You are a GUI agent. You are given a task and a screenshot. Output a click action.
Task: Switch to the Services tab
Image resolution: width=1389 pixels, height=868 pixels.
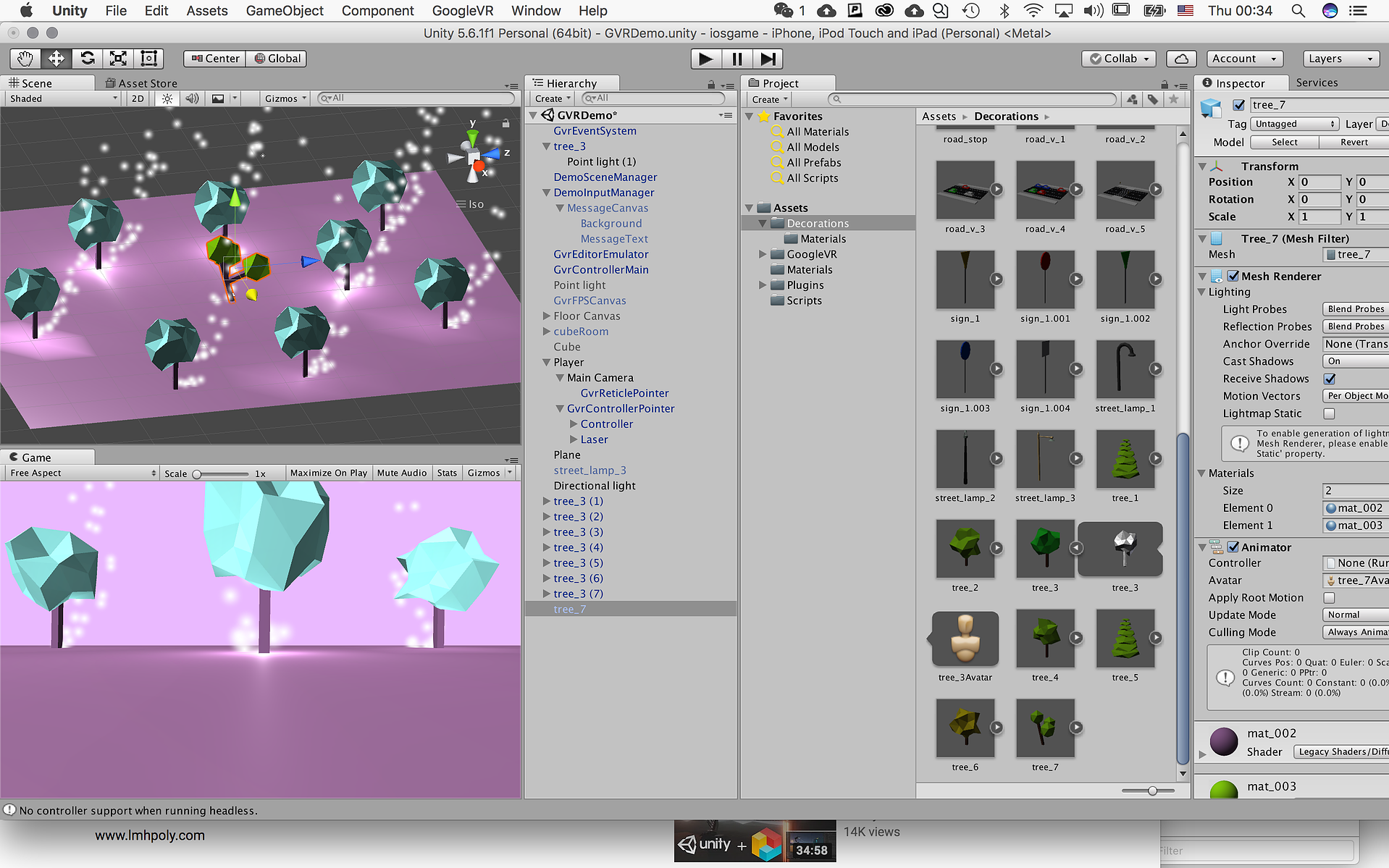[1317, 83]
